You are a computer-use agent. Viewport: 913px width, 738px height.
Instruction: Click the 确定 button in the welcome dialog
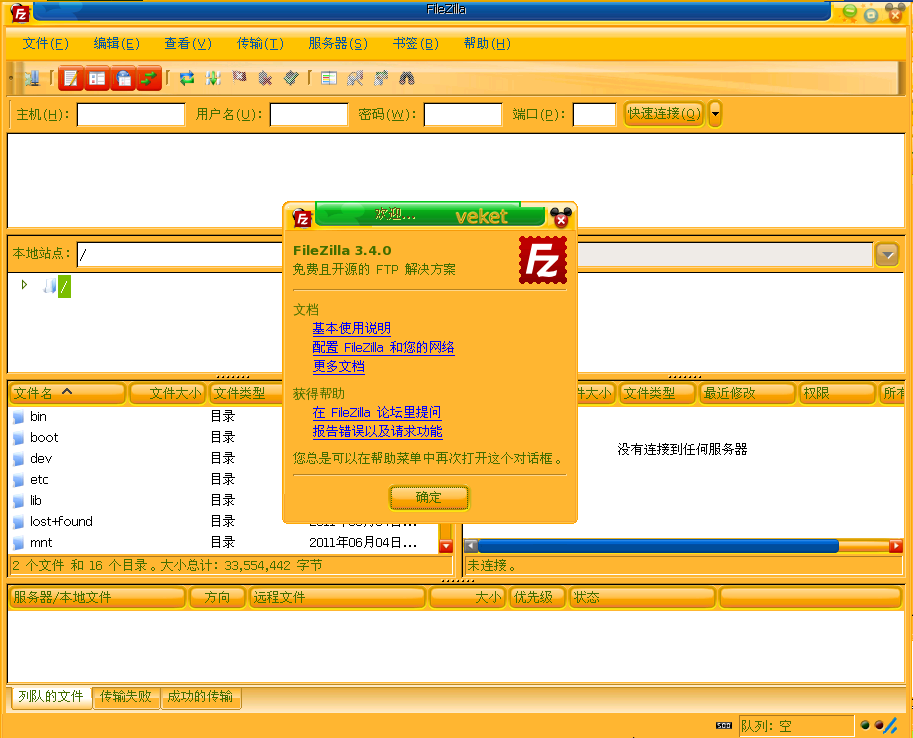coord(429,497)
